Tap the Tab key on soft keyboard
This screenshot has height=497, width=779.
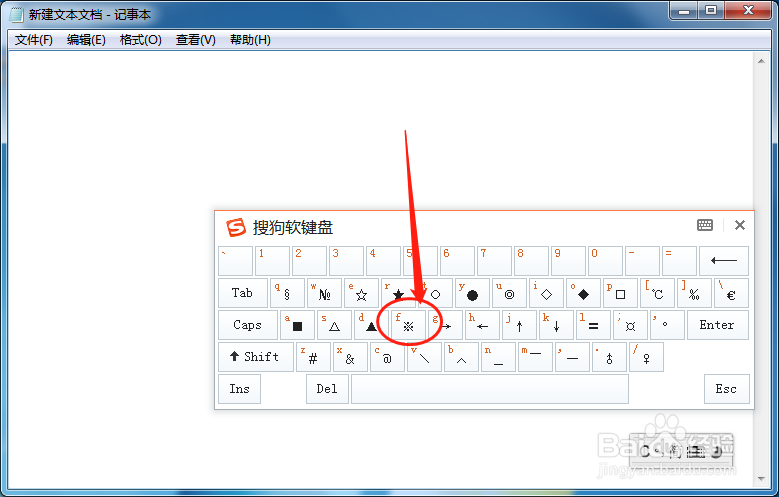(x=242, y=293)
